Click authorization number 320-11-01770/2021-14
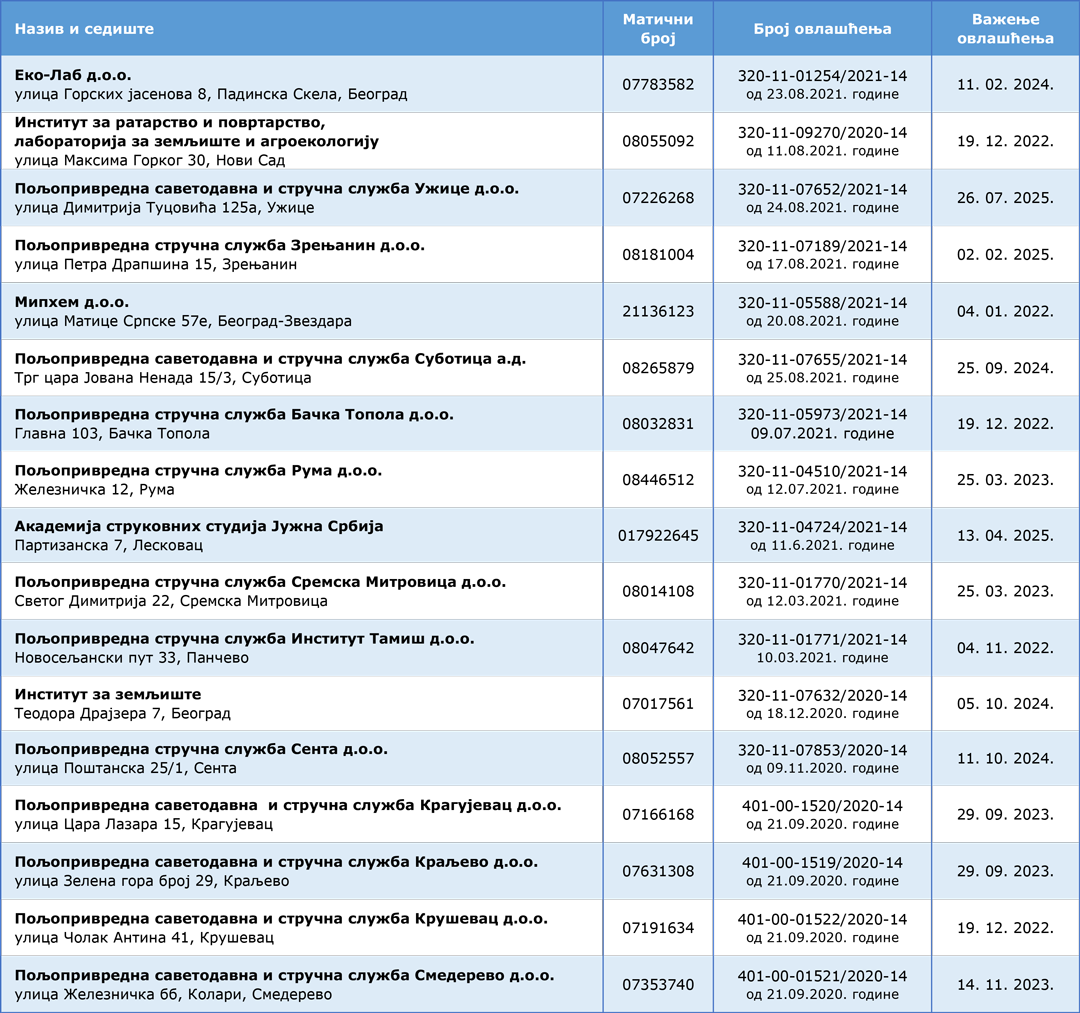Image resolution: width=1080 pixels, height=1013 pixels. coord(822,583)
